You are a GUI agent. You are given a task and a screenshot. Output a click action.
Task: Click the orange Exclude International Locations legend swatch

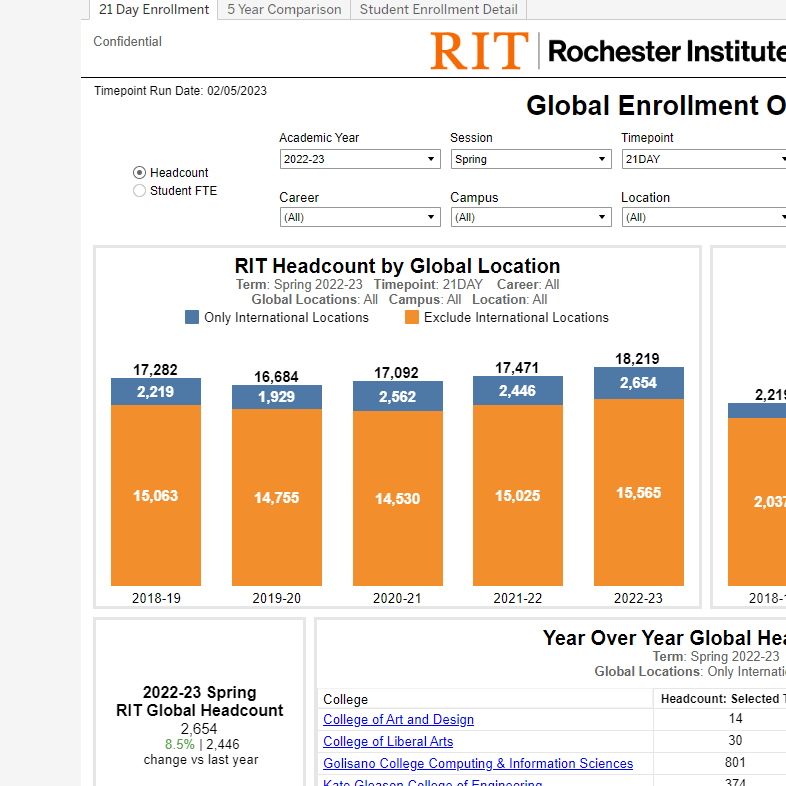(x=412, y=317)
